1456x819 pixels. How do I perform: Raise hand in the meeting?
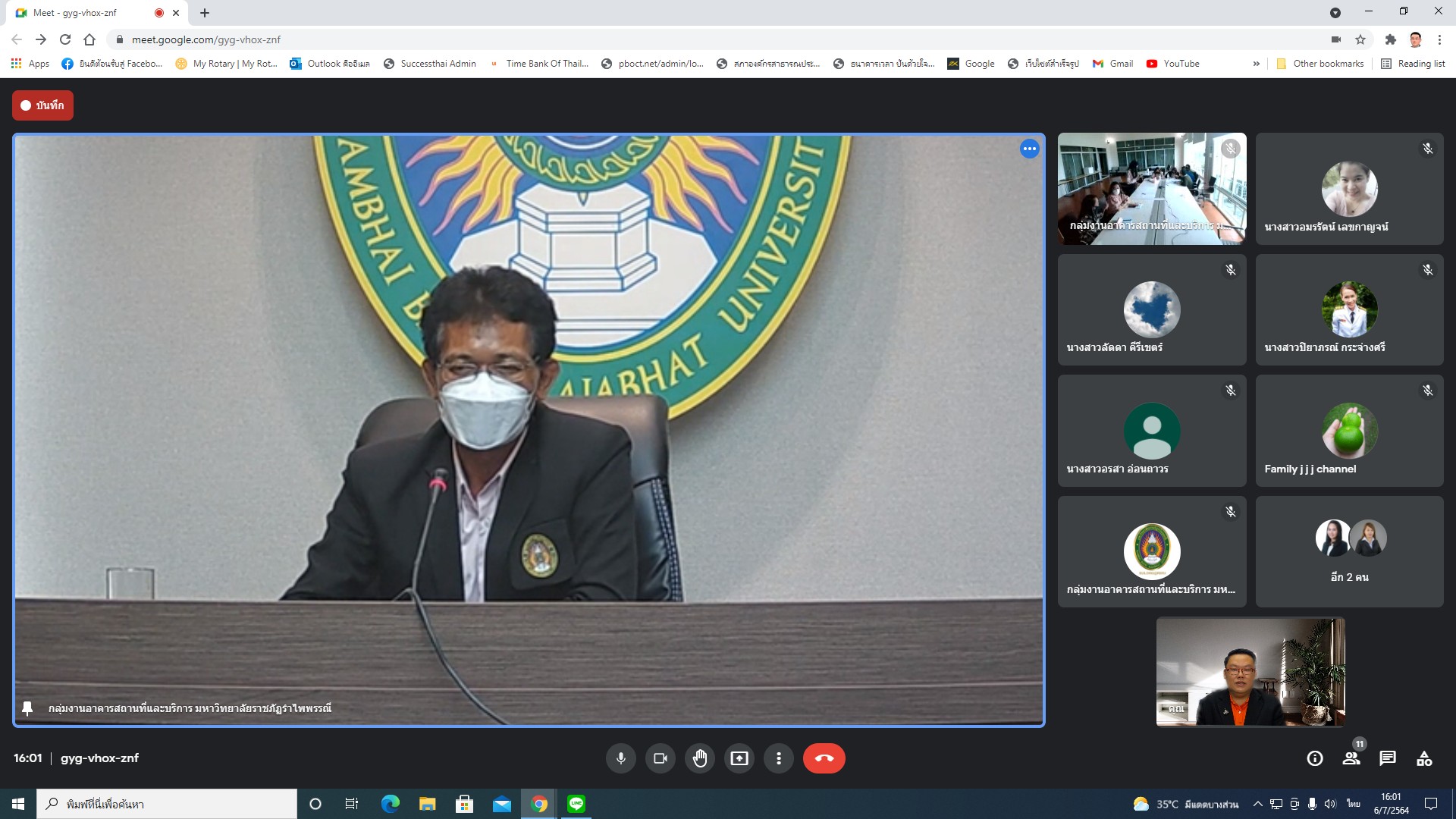[x=699, y=758]
